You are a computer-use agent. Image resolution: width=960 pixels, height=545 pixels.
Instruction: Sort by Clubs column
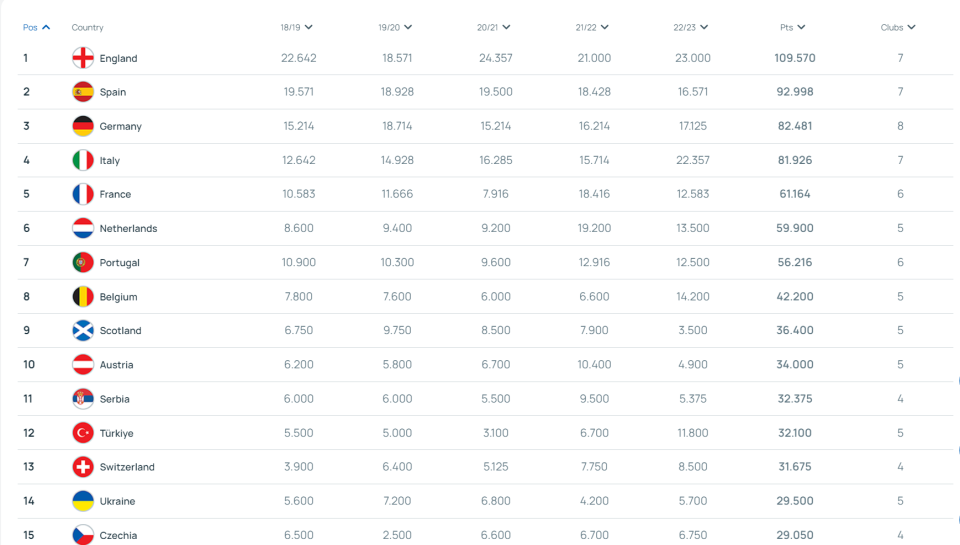pyautogui.click(x=898, y=27)
